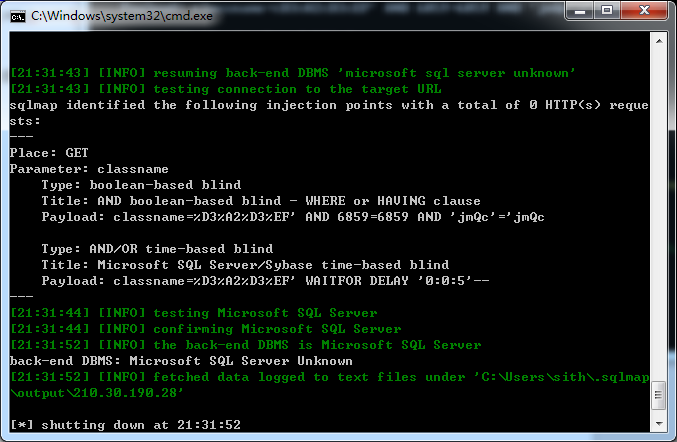Click the 'confirming Microsoft SQL Server' log line
This screenshot has height=442, width=677.
206,328
